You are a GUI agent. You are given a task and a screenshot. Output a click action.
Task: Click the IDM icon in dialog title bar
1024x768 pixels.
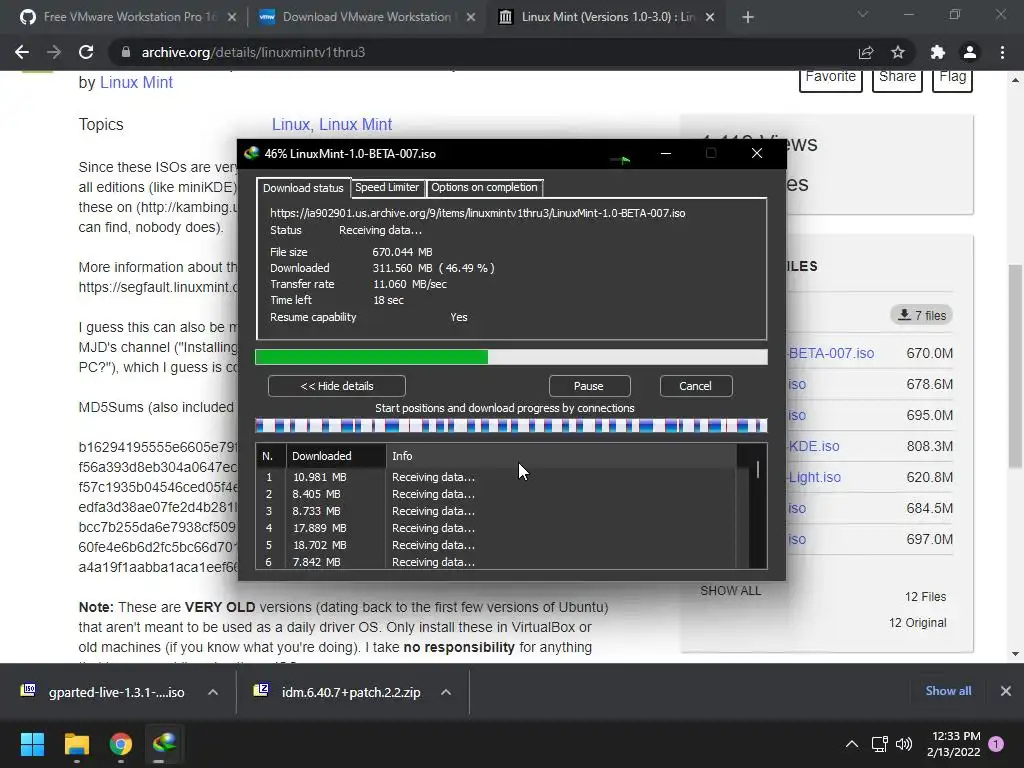(x=251, y=153)
